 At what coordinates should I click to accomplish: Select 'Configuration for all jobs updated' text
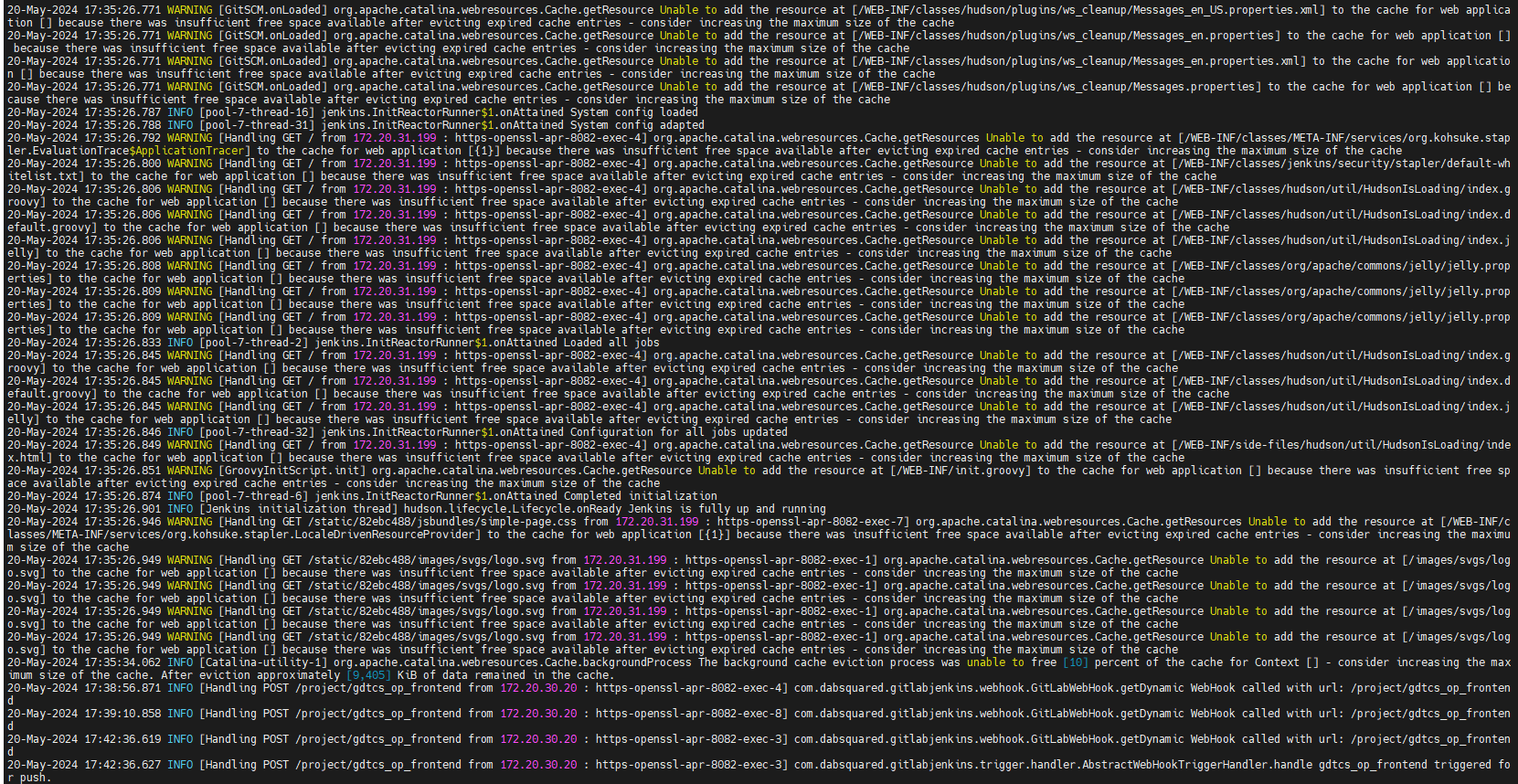pyautogui.click(x=678, y=432)
